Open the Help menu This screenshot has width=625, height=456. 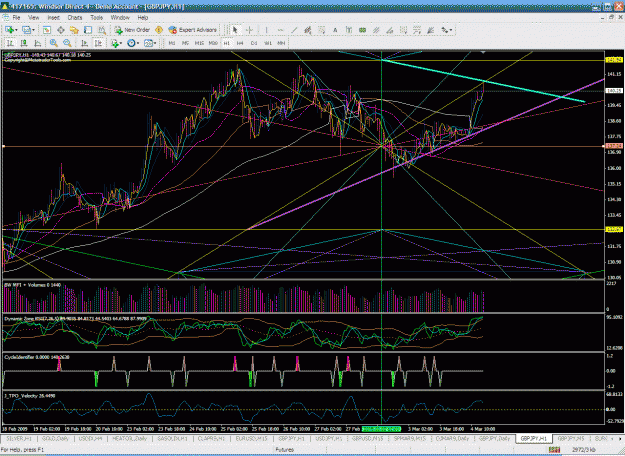point(143,18)
